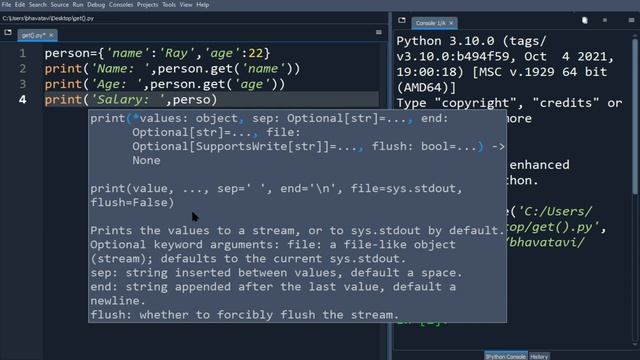The image size is (640, 360).
Task: Open the Consoles menu
Action: 121,5
